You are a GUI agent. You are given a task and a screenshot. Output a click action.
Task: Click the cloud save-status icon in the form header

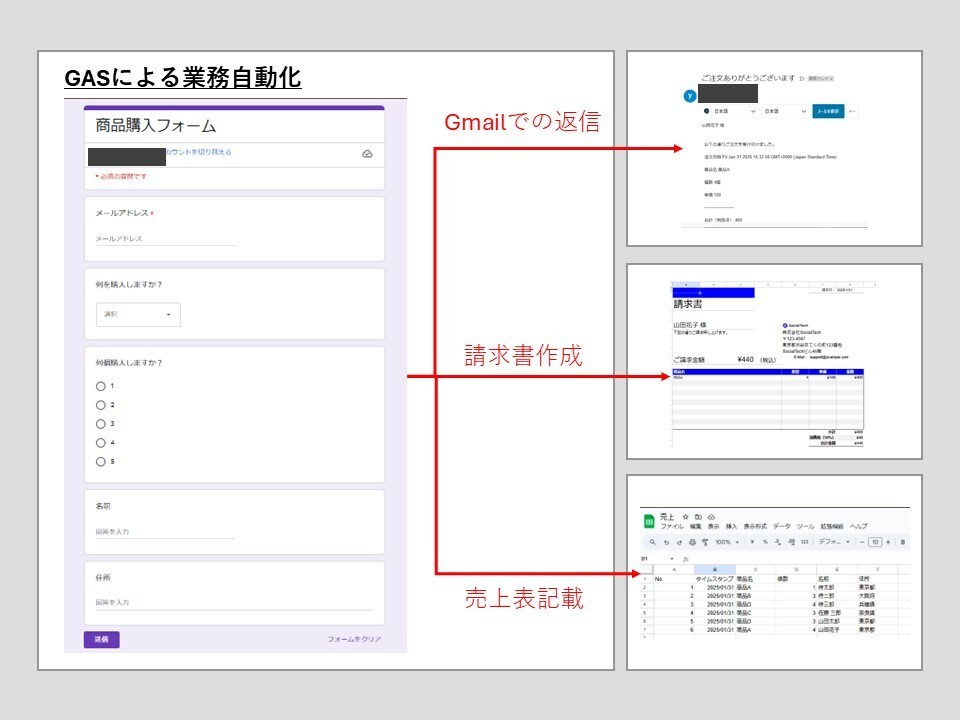[367, 154]
